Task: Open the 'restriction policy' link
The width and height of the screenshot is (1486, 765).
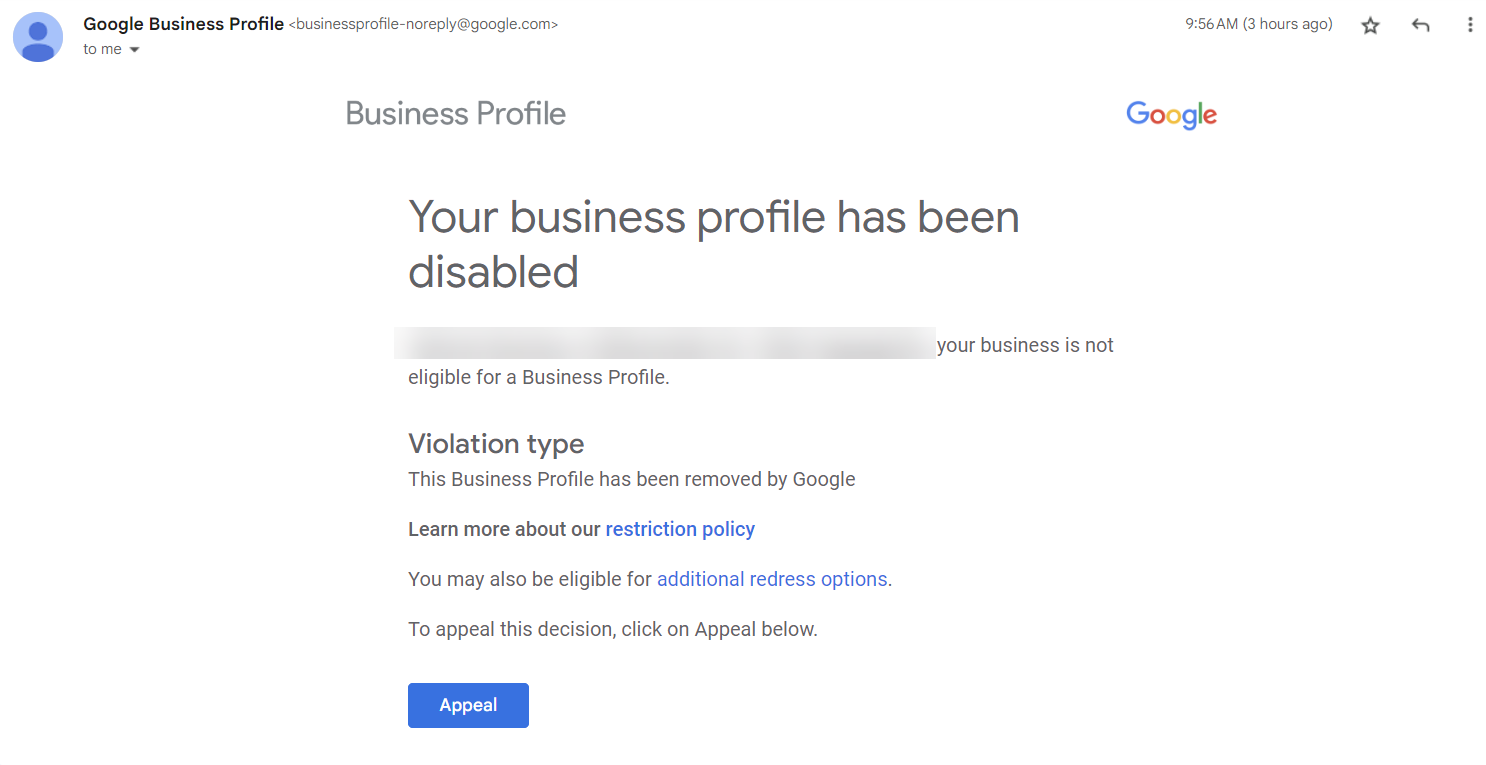Action: 680,529
